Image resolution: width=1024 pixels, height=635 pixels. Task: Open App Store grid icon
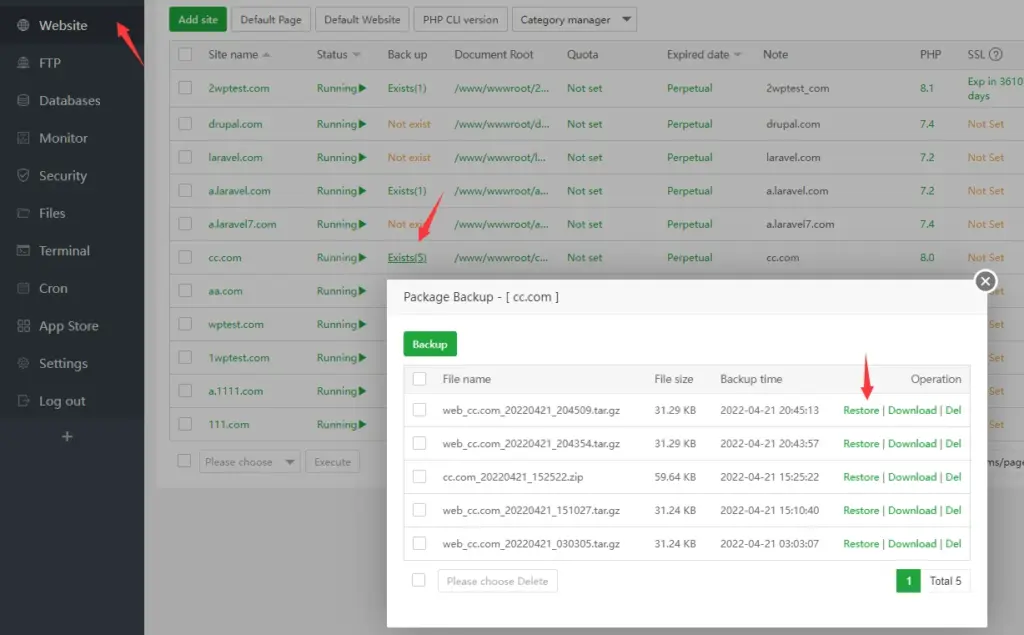(23, 326)
